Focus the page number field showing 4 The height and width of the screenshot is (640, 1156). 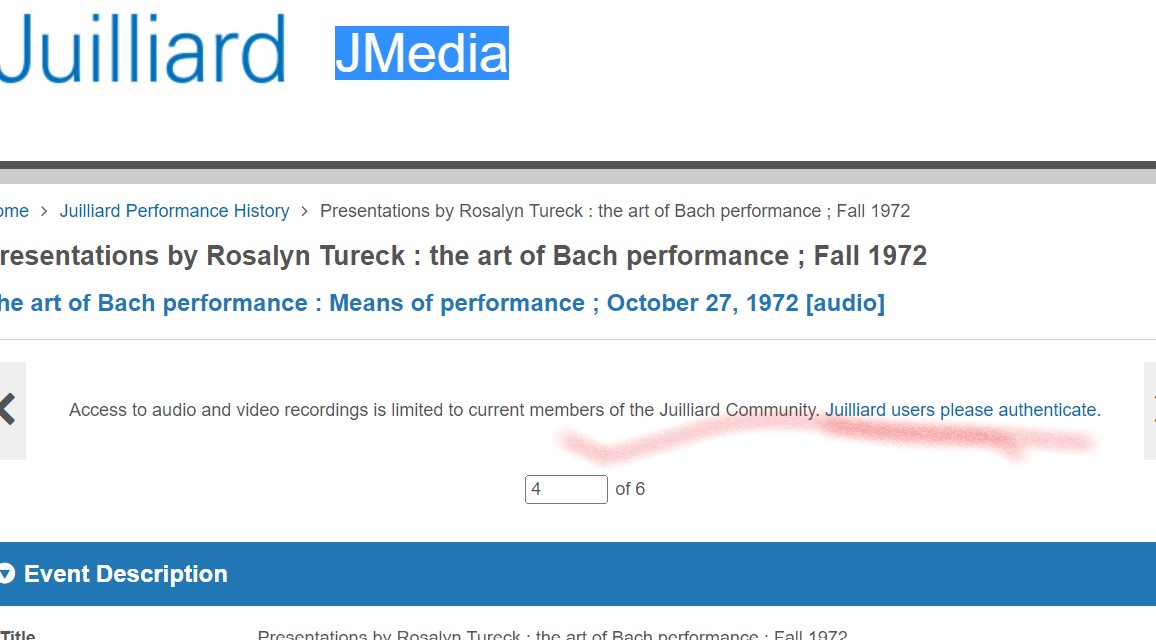pyautogui.click(x=566, y=490)
